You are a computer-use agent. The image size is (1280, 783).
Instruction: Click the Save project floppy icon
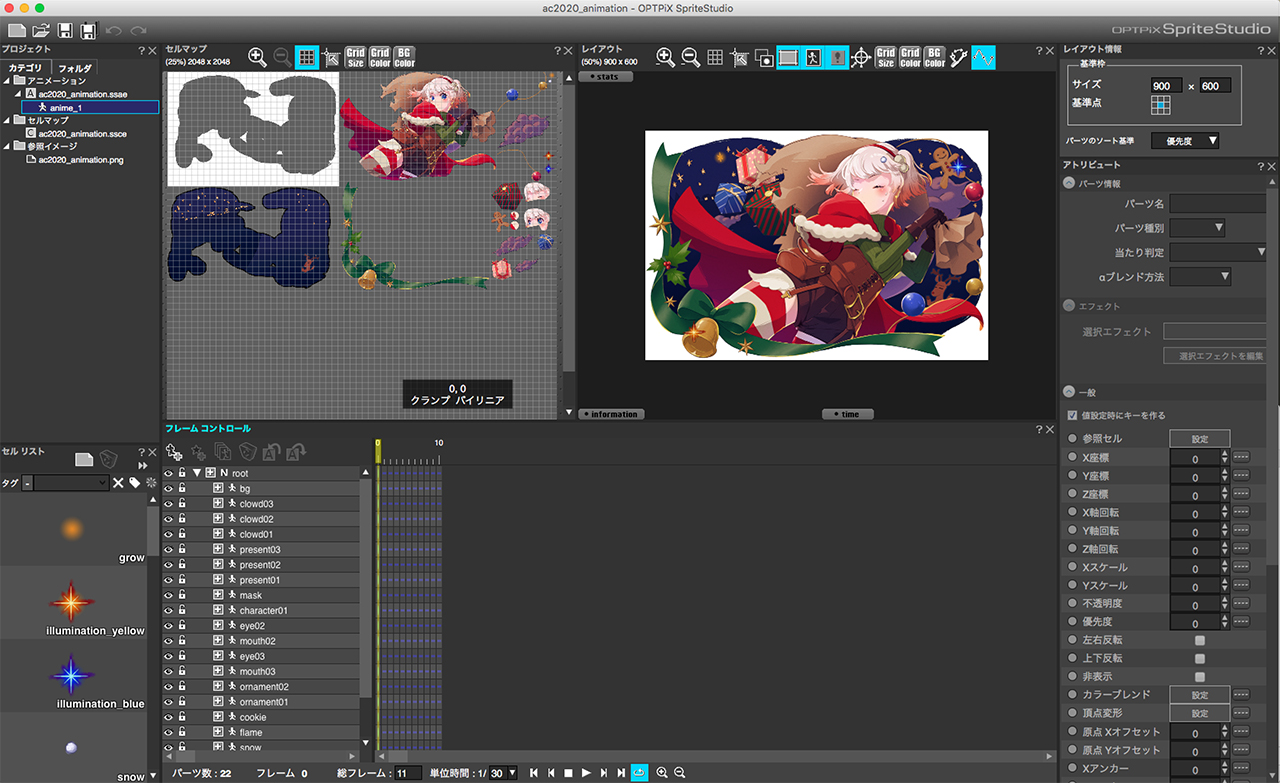65,31
